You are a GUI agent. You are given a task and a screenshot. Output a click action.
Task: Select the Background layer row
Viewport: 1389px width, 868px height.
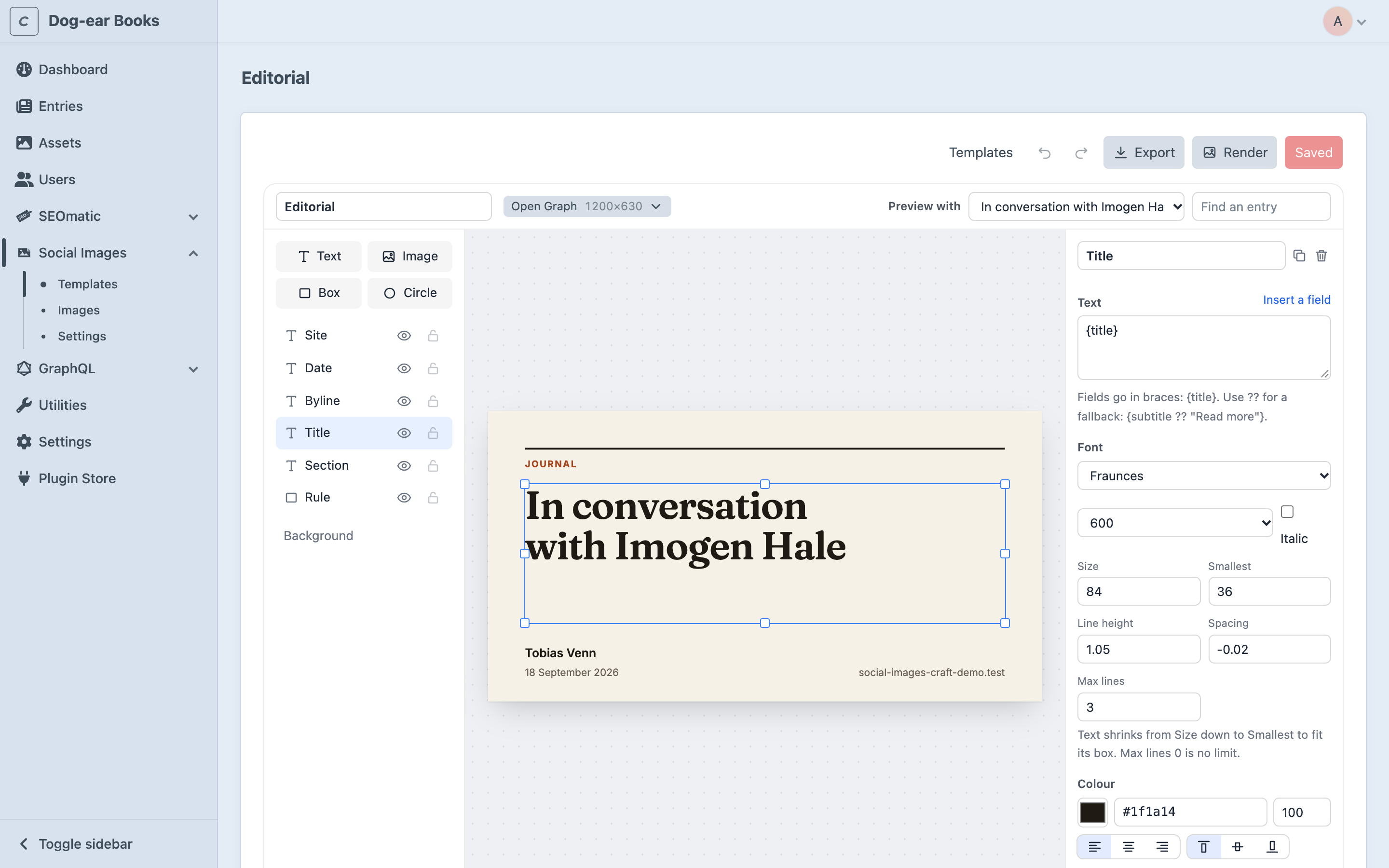point(364,536)
